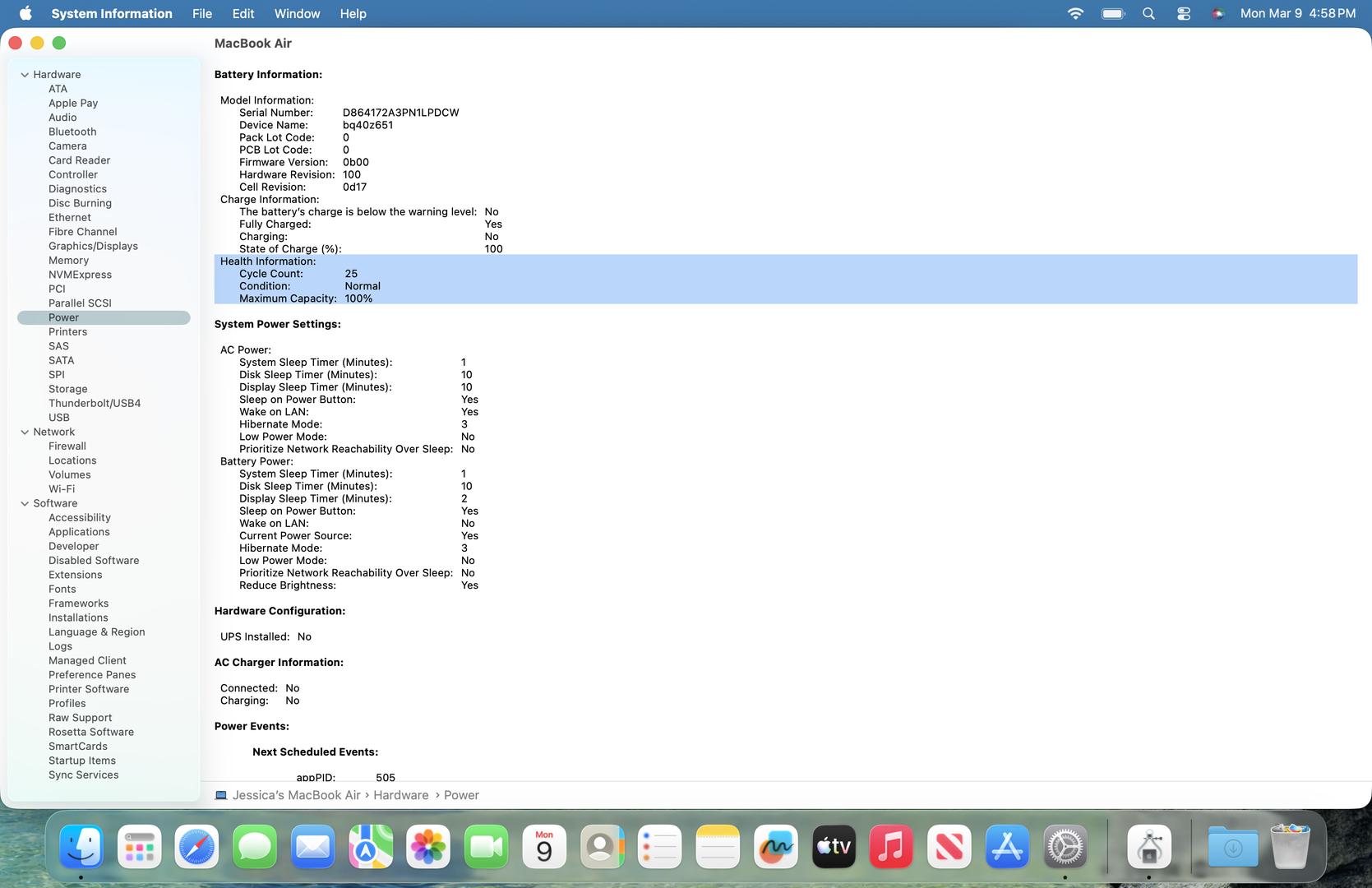Image resolution: width=1372 pixels, height=888 pixels.
Task: Select Firewall in the sidebar
Action: pos(67,446)
